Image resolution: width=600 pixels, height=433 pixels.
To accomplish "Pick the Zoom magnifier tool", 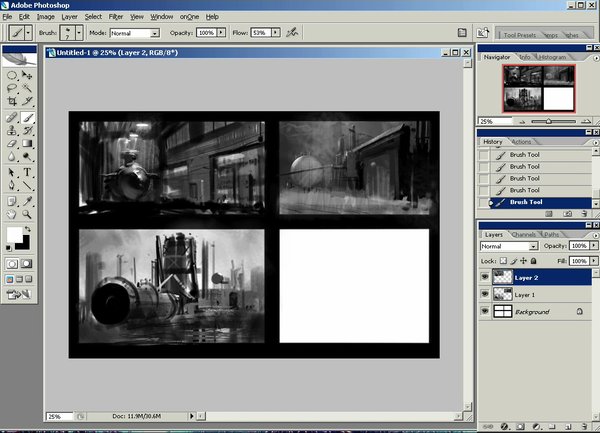I will (28, 214).
